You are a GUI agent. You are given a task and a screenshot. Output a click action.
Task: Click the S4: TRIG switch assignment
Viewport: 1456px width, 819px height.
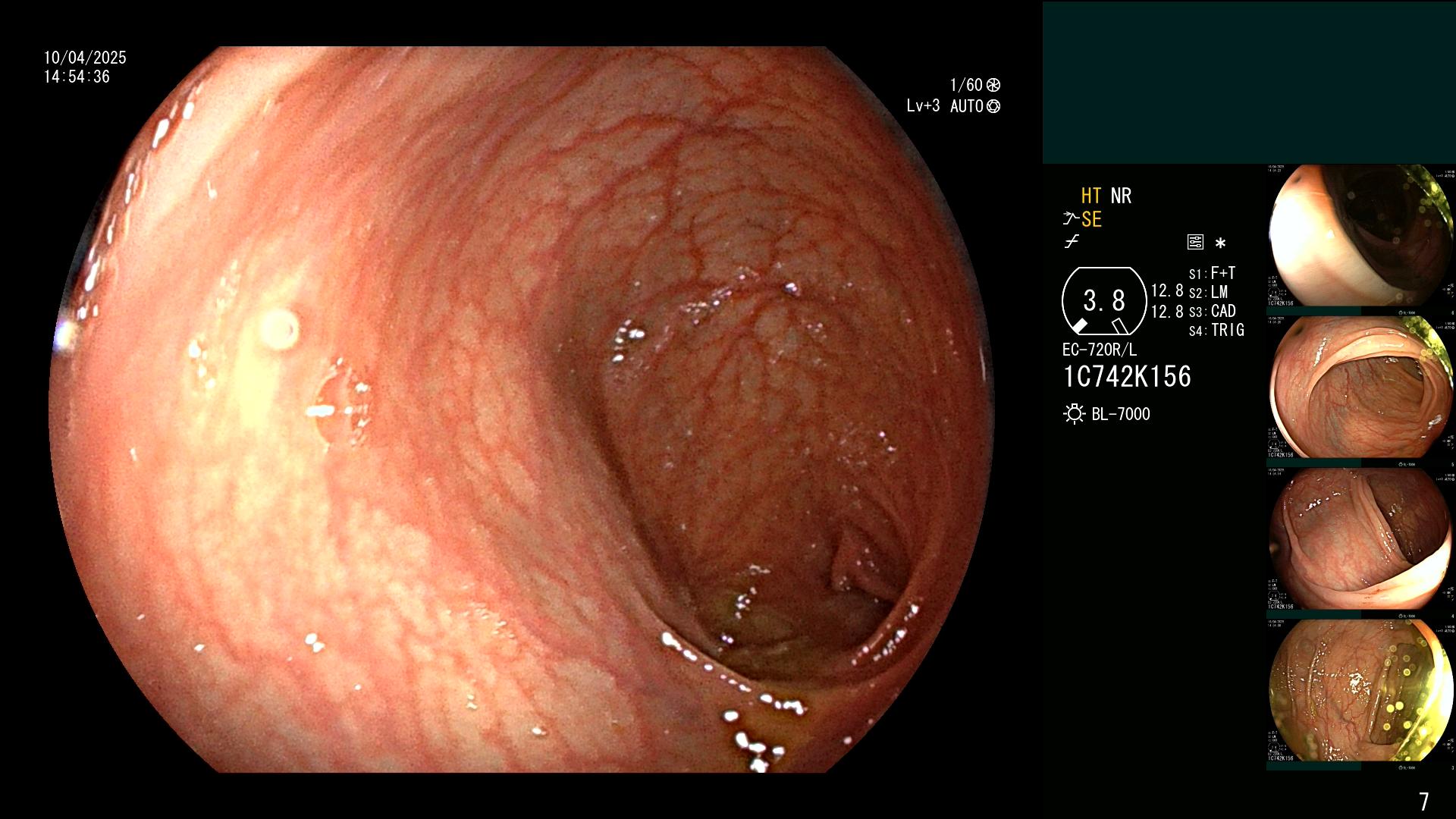[1216, 330]
